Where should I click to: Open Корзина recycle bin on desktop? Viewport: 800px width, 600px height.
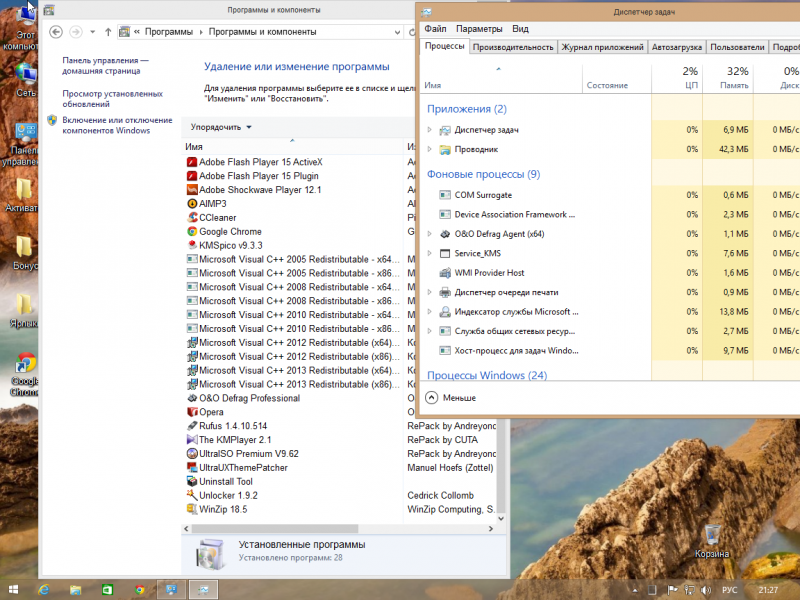[712, 541]
